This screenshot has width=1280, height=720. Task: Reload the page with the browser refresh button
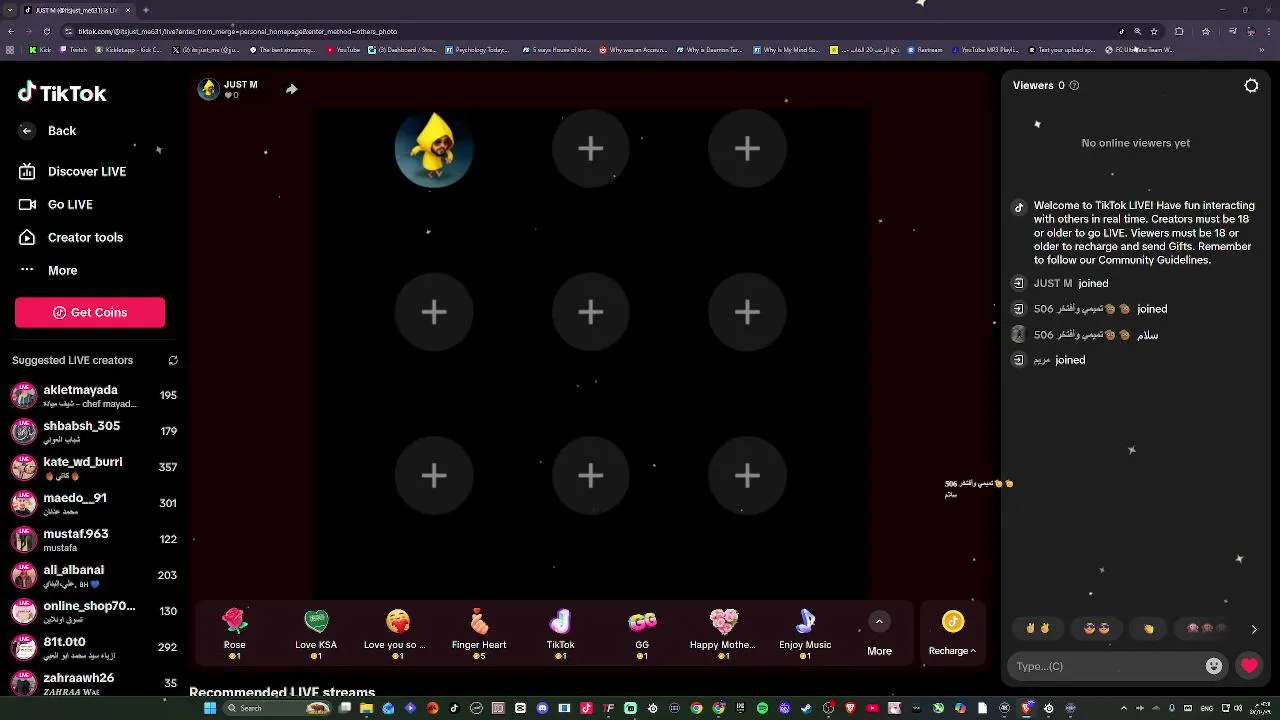pos(47,32)
